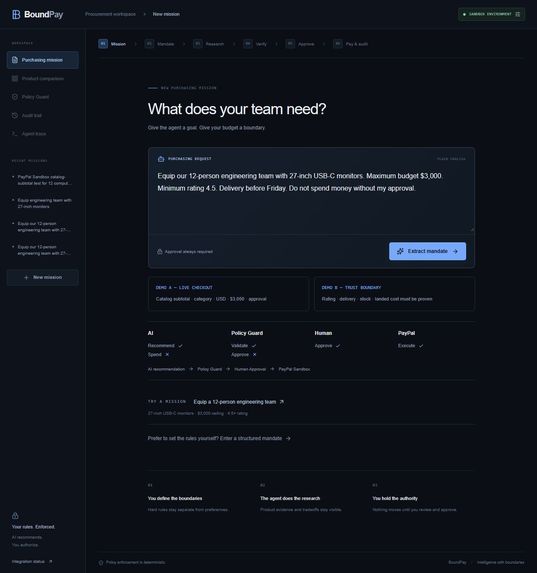
Task: Click the Audit trail clock icon
Action: tap(15, 115)
